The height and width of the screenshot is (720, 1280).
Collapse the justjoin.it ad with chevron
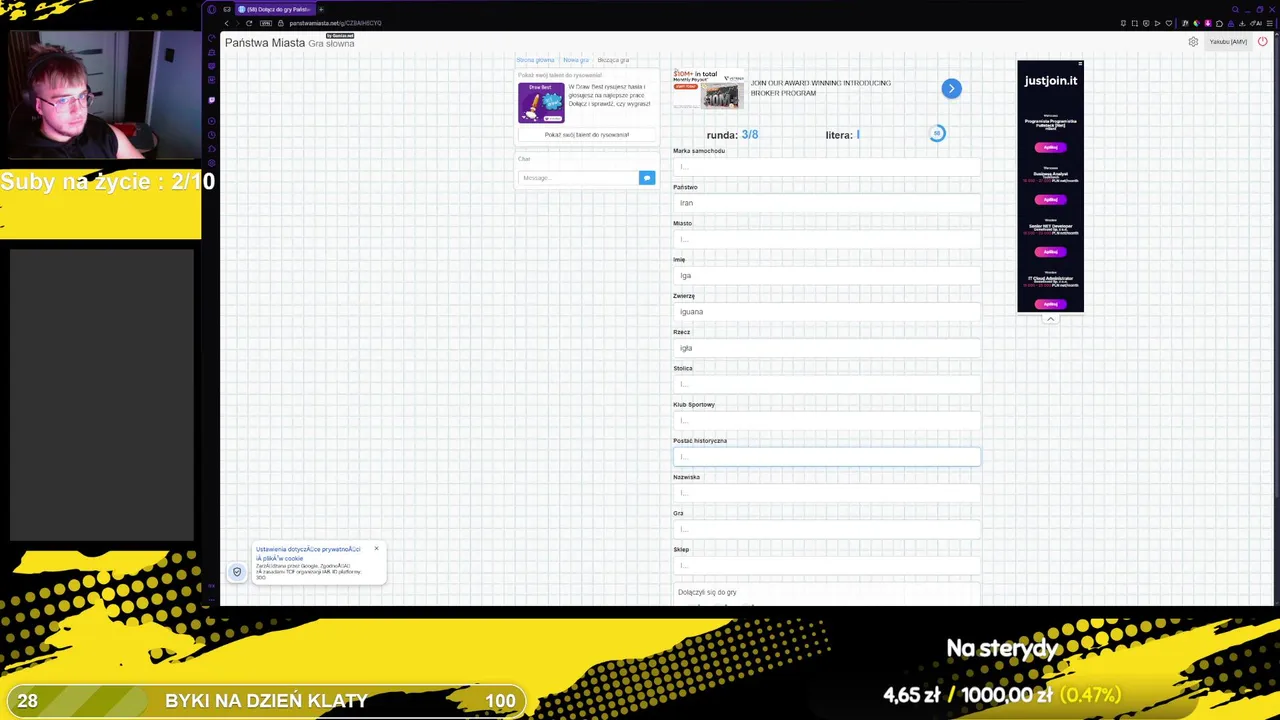pyautogui.click(x=1050, y=319)
